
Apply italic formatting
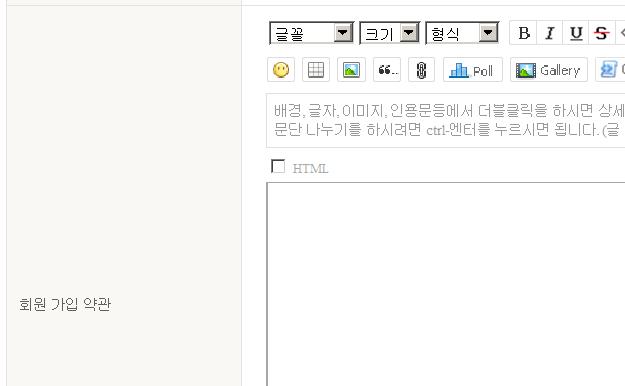pyautogui.click(x=550, y=33)
